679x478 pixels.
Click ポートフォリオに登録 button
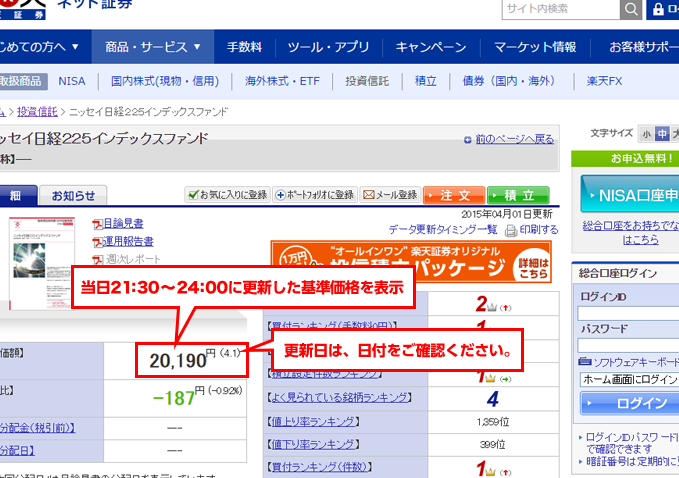(x=315, y=195)
